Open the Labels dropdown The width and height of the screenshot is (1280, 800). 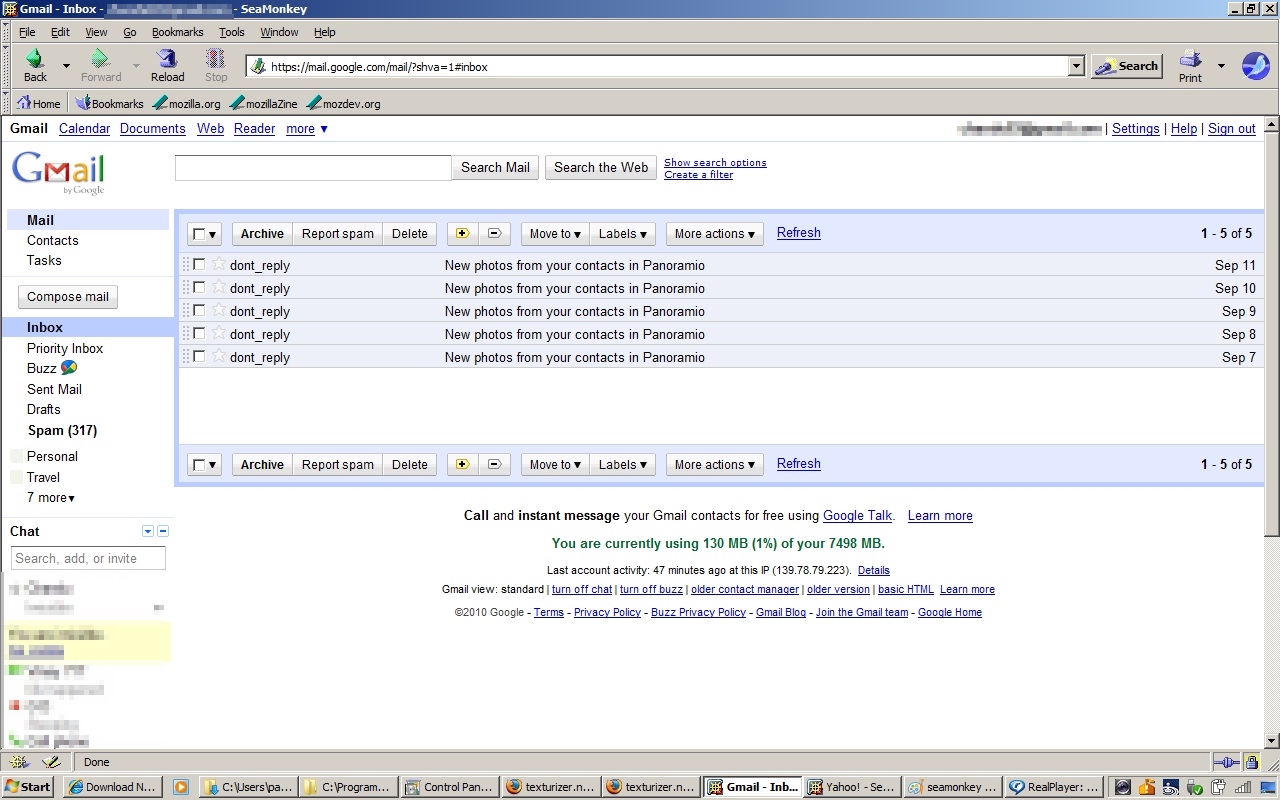click(622, 233)
